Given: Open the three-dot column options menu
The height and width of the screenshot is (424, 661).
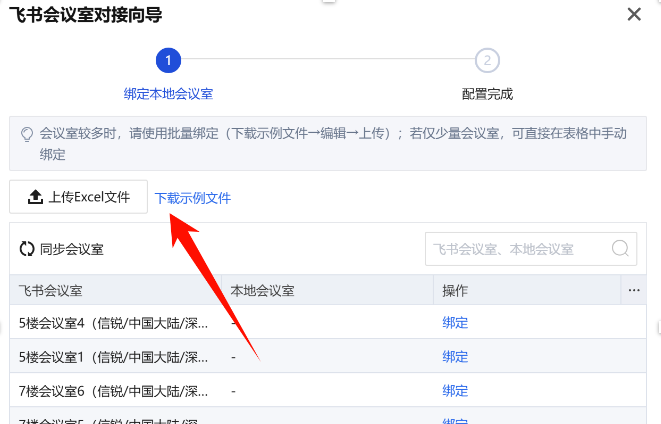Looking at the screenshot, I should (634, 291).
